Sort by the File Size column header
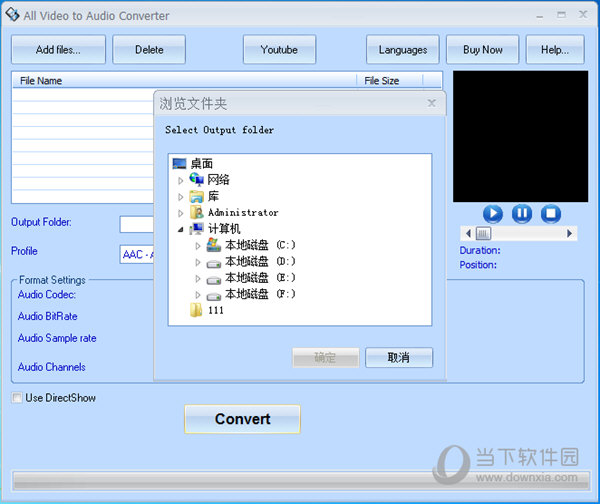This screenshot has height=504, width=600. 390,80
